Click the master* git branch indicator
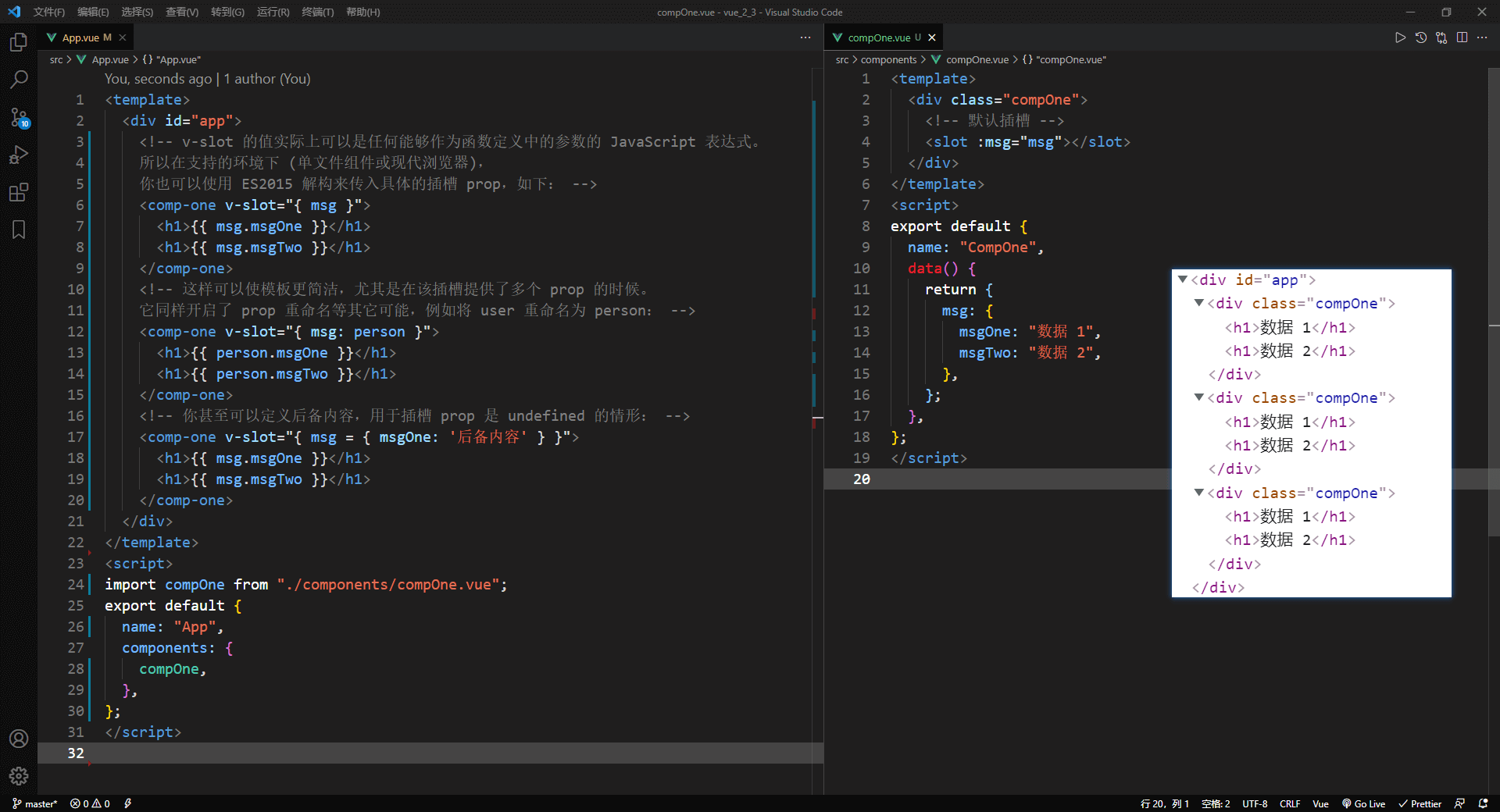1500x812 pixels. (35, 803)
